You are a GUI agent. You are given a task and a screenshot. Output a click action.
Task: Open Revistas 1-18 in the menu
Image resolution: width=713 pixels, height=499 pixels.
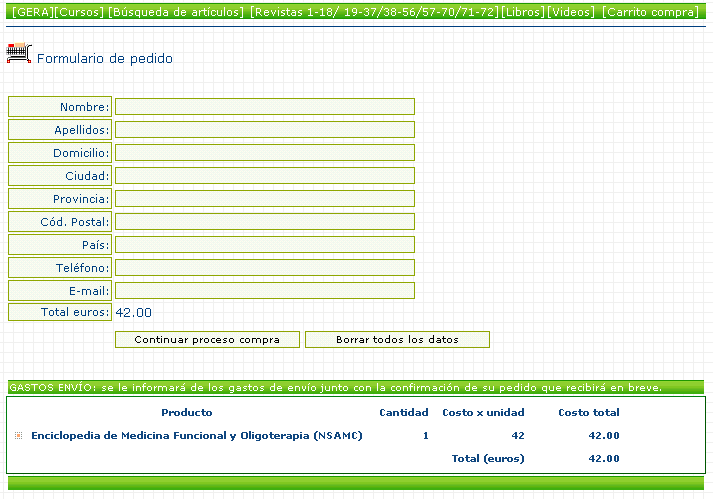click(x=293, y=12)
